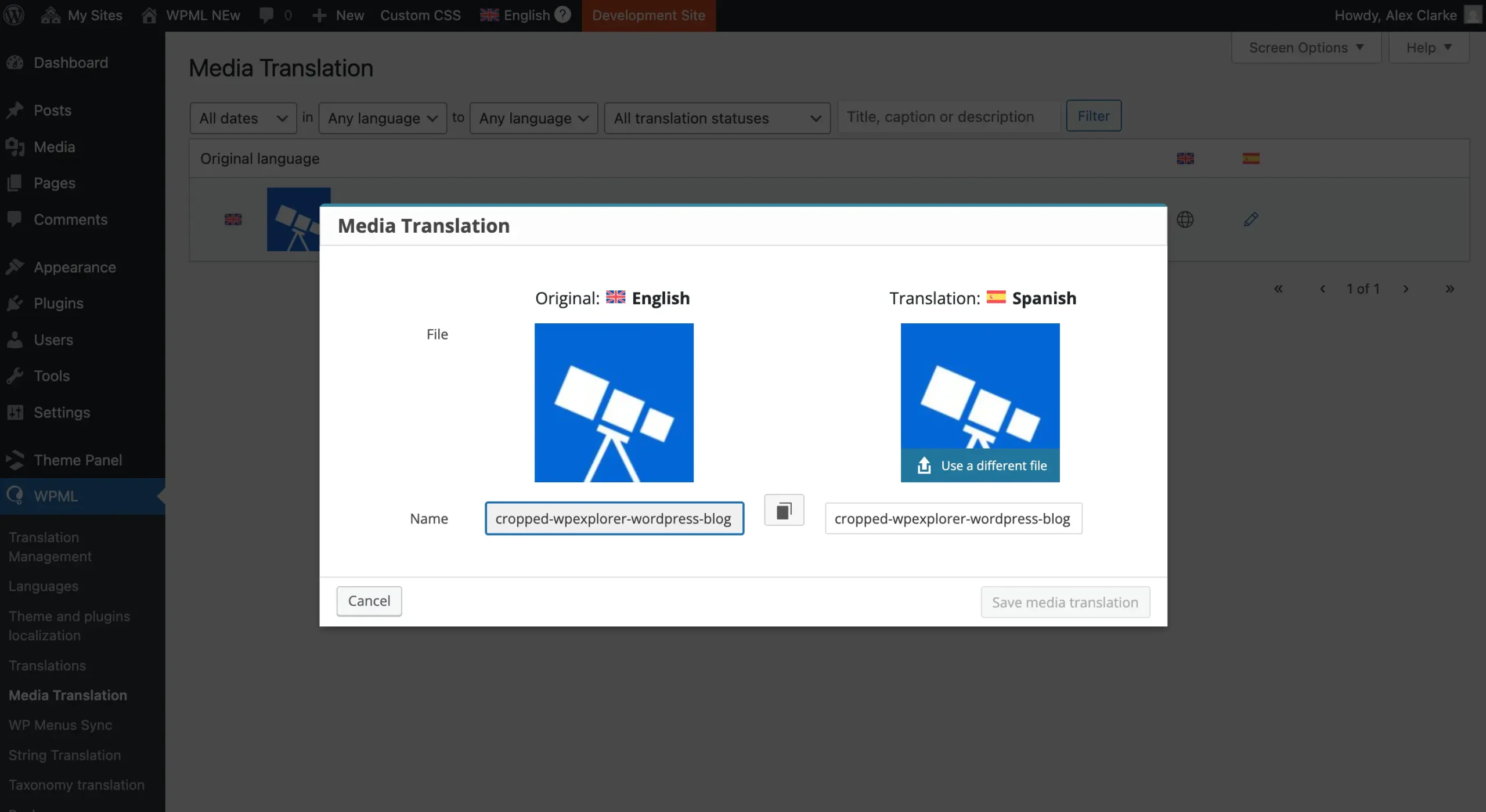Viewport: 1486px width, 812px height.
Task: Open Media library in sidebar
Action: pos(82,147)
